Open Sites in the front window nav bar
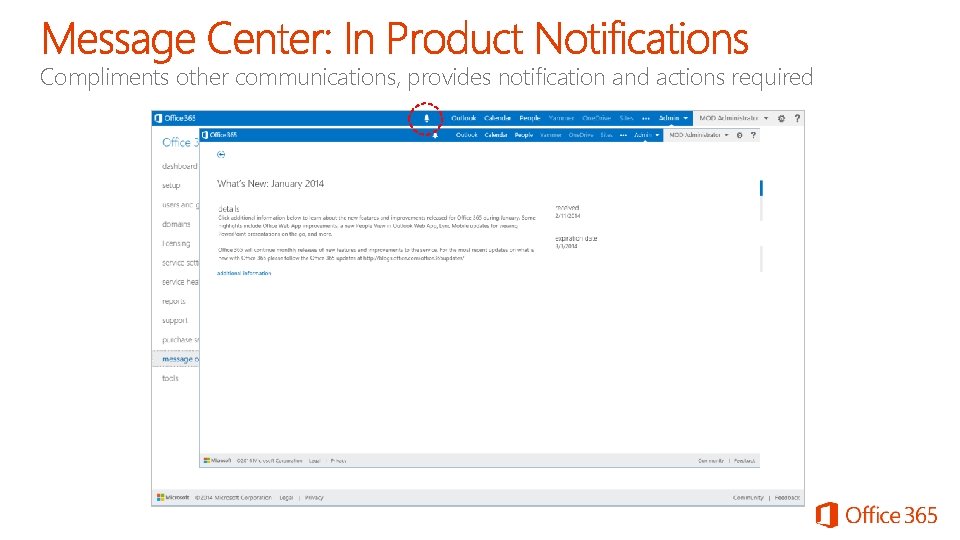The height and width of the screenshot is (540, 960). (x=606, y=135)
